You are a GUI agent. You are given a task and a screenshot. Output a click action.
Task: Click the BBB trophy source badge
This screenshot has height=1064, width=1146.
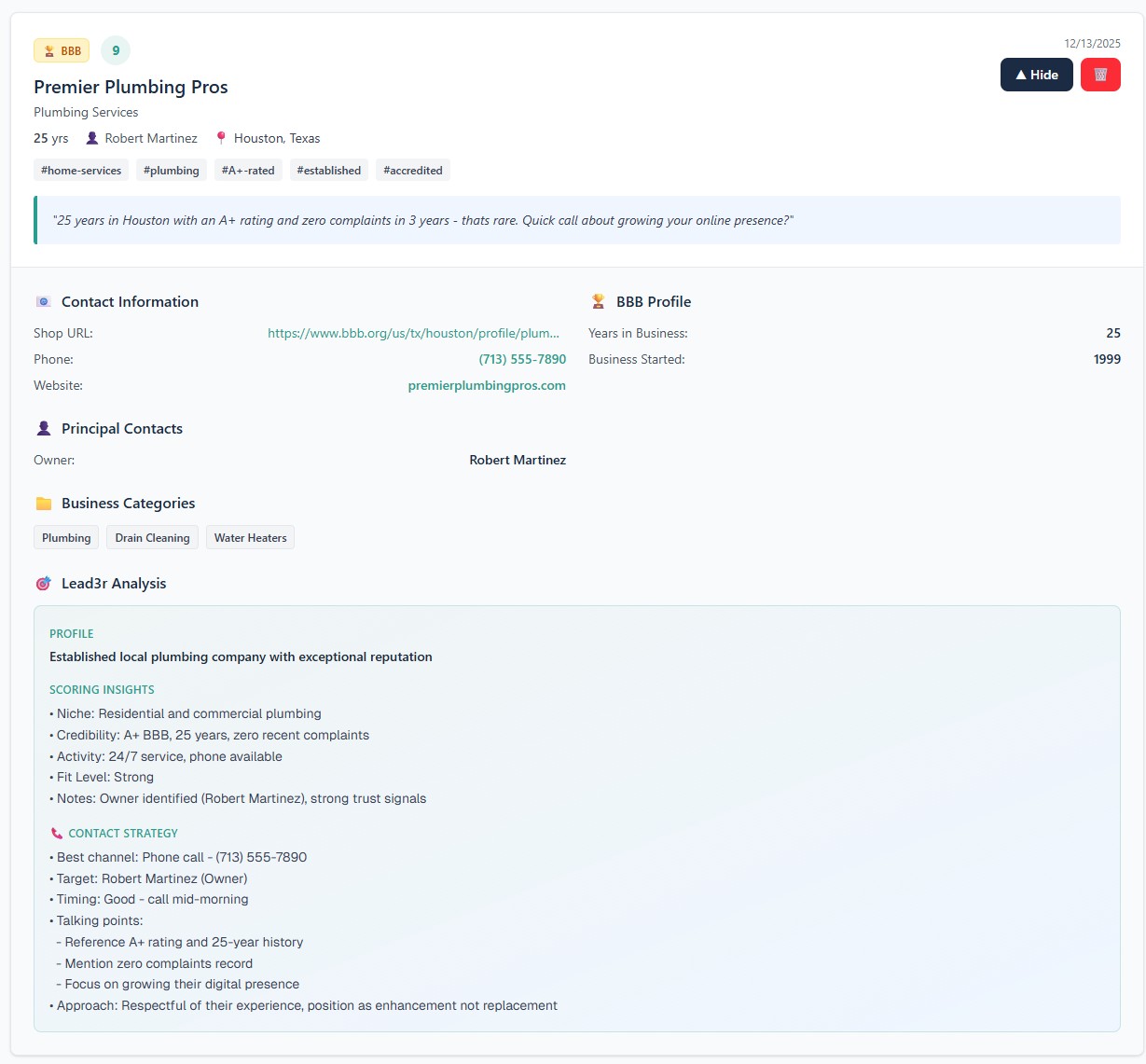pyautogui.click(x=62, y=50)
